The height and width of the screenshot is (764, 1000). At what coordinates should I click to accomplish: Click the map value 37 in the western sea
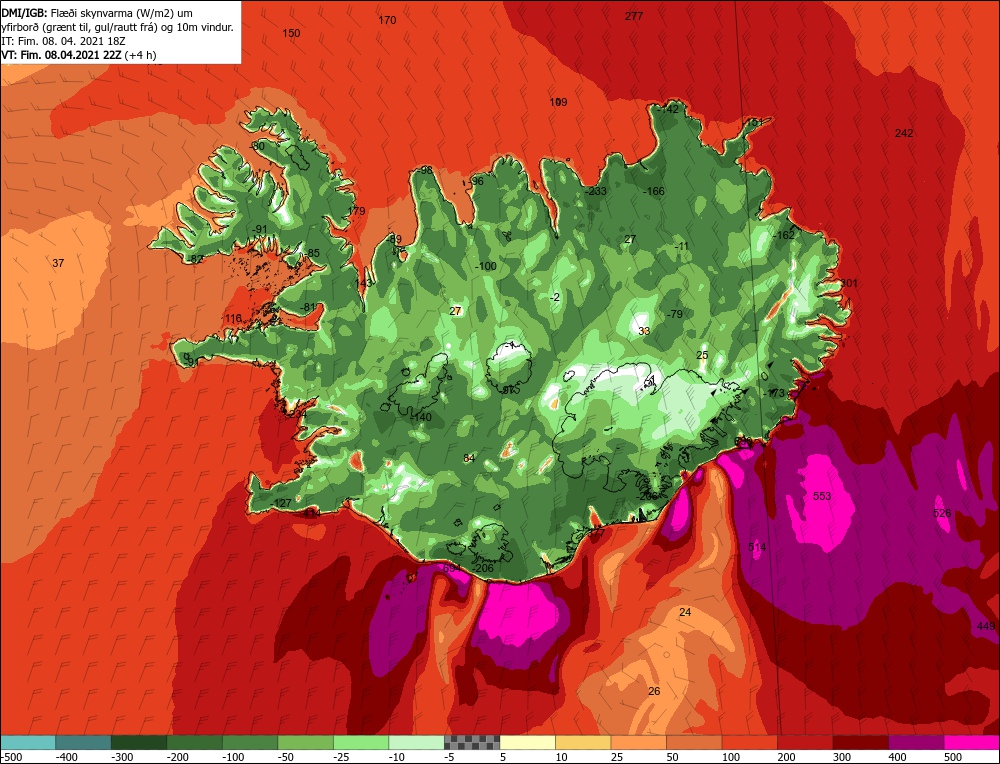click(58, 263)
